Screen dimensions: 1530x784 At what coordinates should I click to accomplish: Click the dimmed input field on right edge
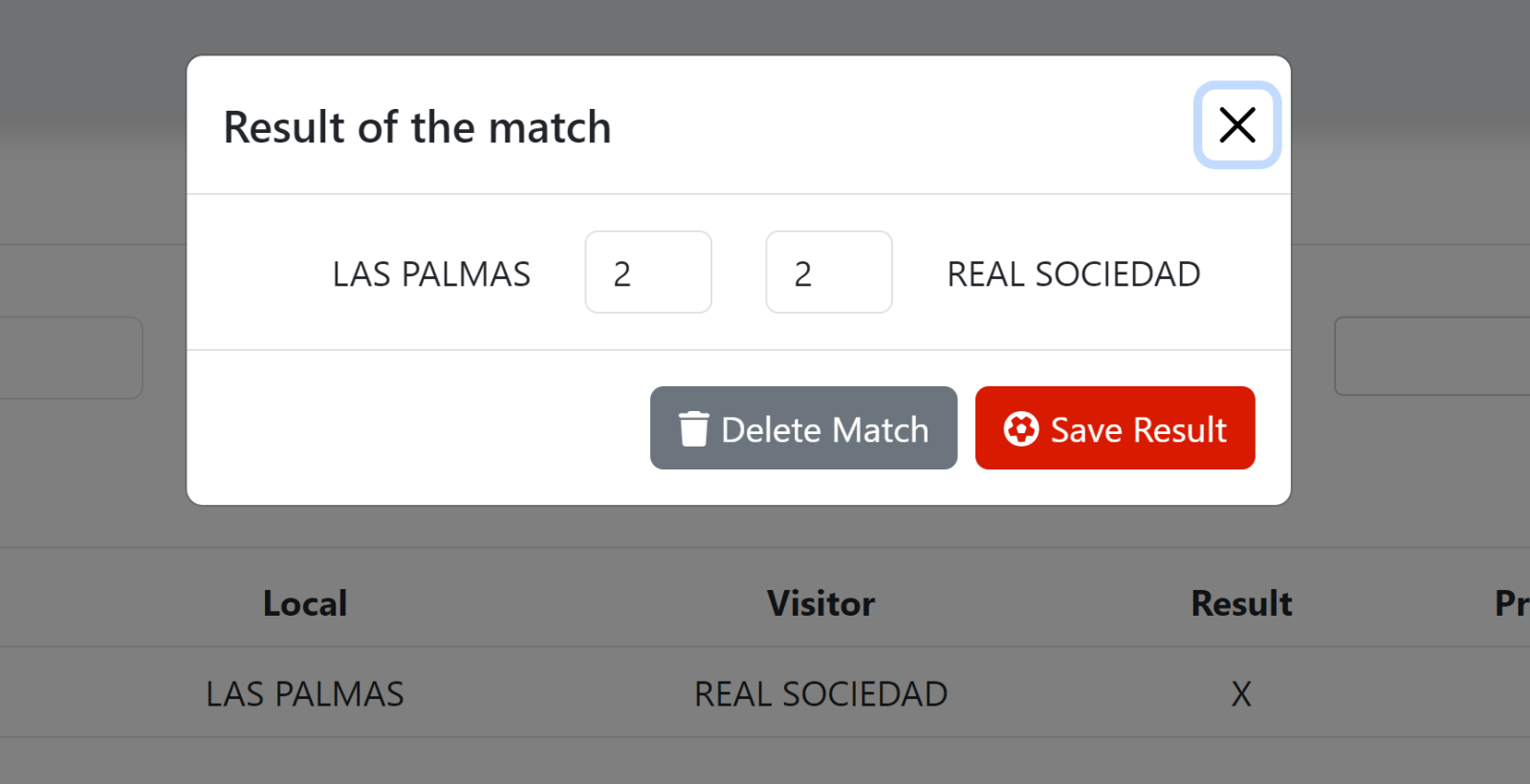point(1434,357)
